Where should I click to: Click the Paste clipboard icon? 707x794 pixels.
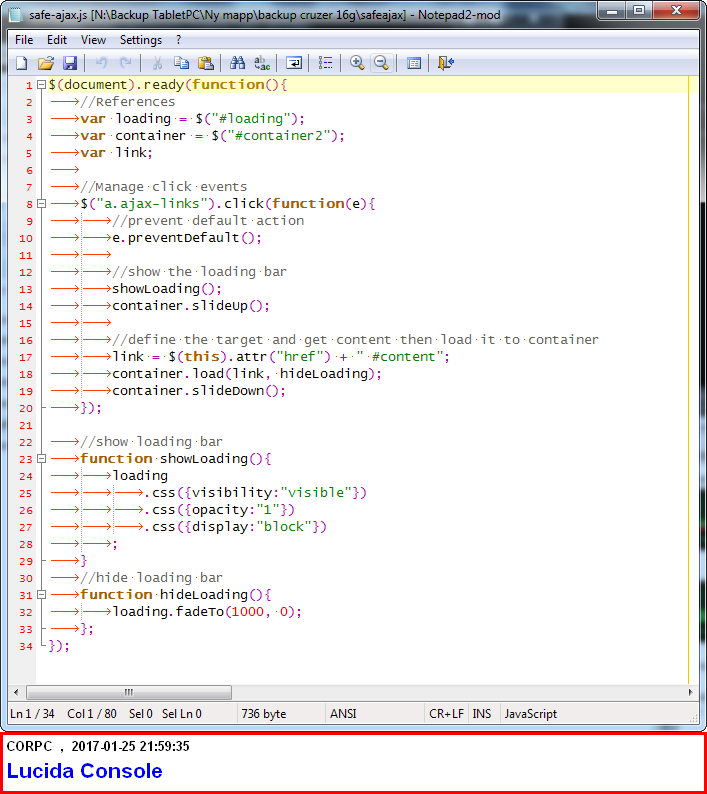coord(206,63)
